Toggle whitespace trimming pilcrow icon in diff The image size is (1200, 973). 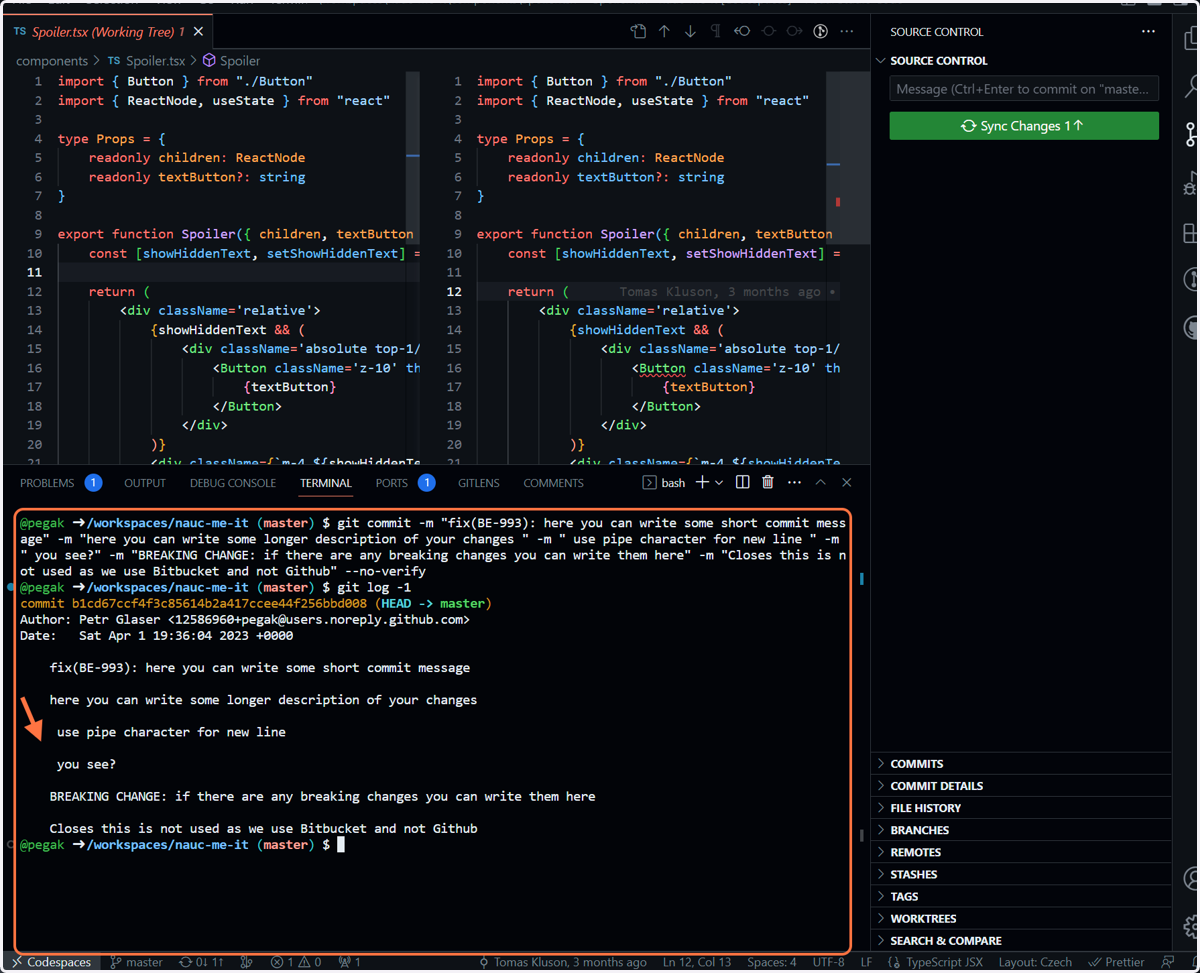click(x=716, y=32)
